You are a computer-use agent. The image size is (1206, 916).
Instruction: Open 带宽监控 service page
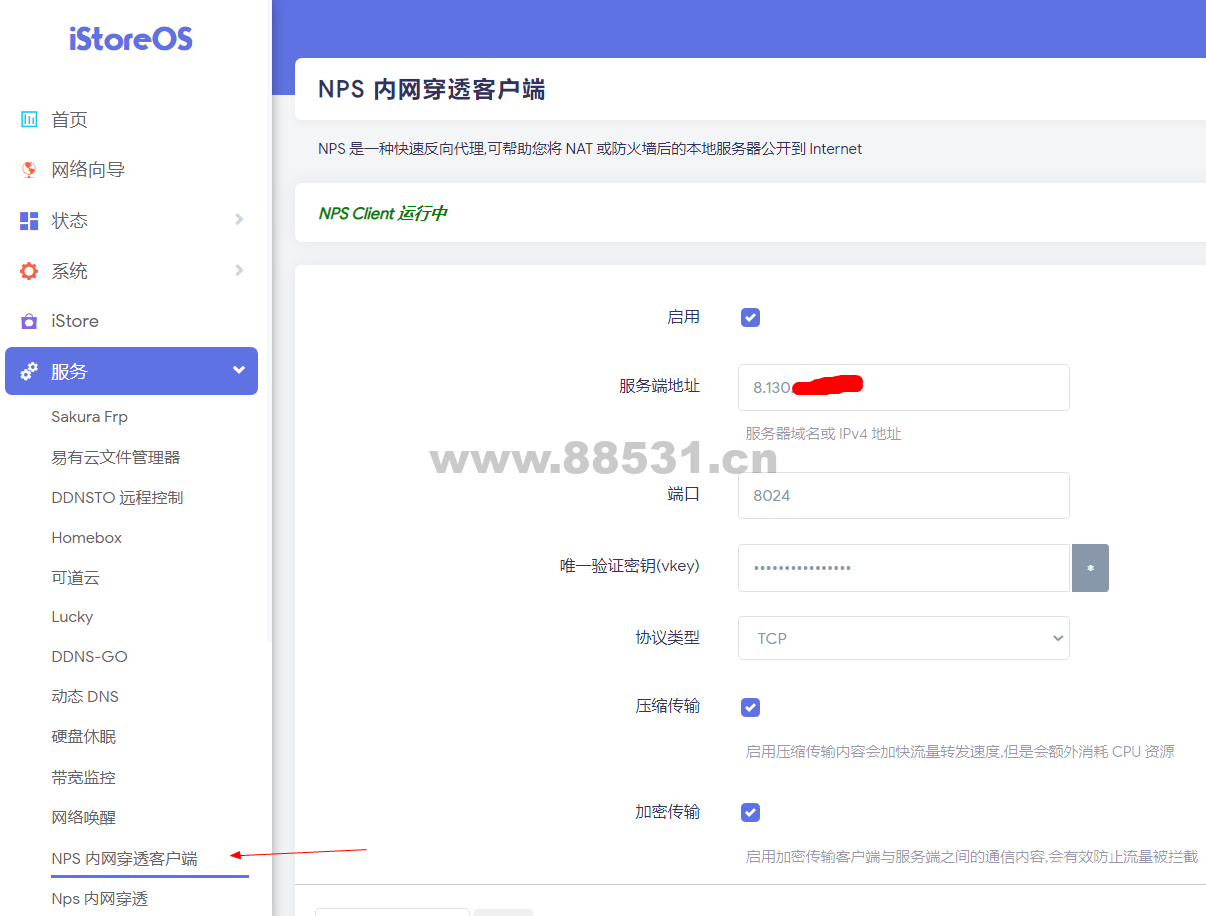(x=84, y=777)
